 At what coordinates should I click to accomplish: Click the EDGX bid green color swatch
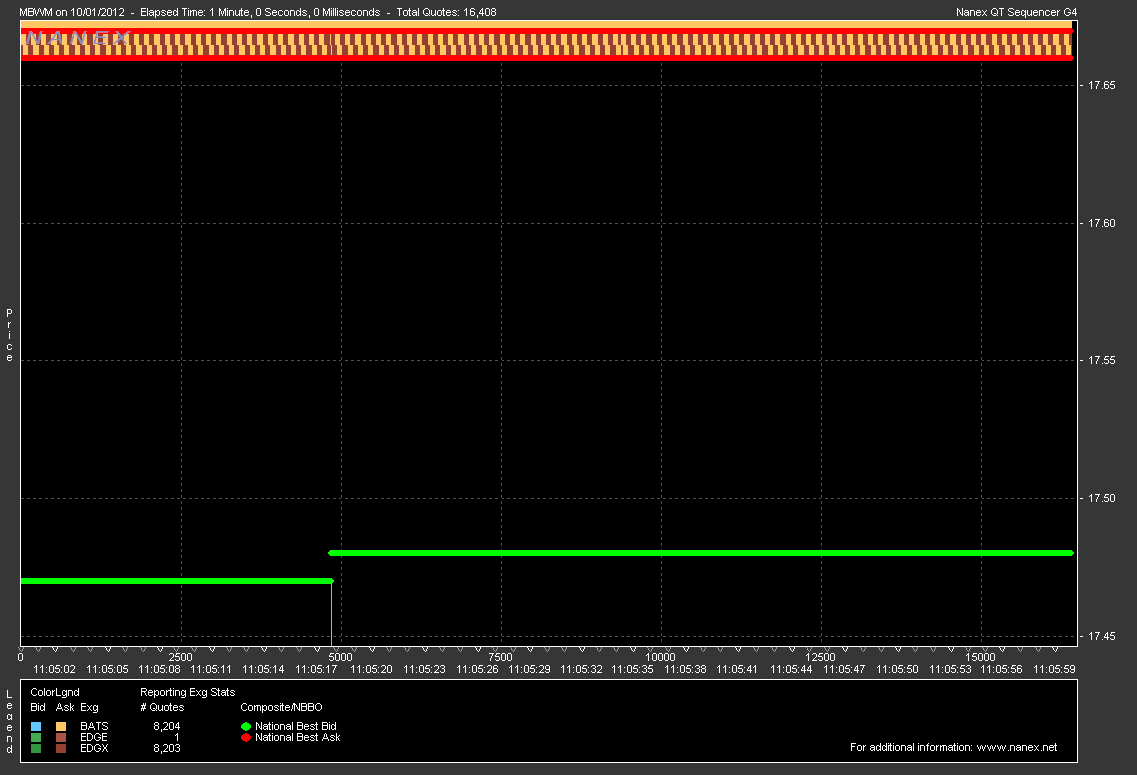pyautogui.click(x=36, y=748)
